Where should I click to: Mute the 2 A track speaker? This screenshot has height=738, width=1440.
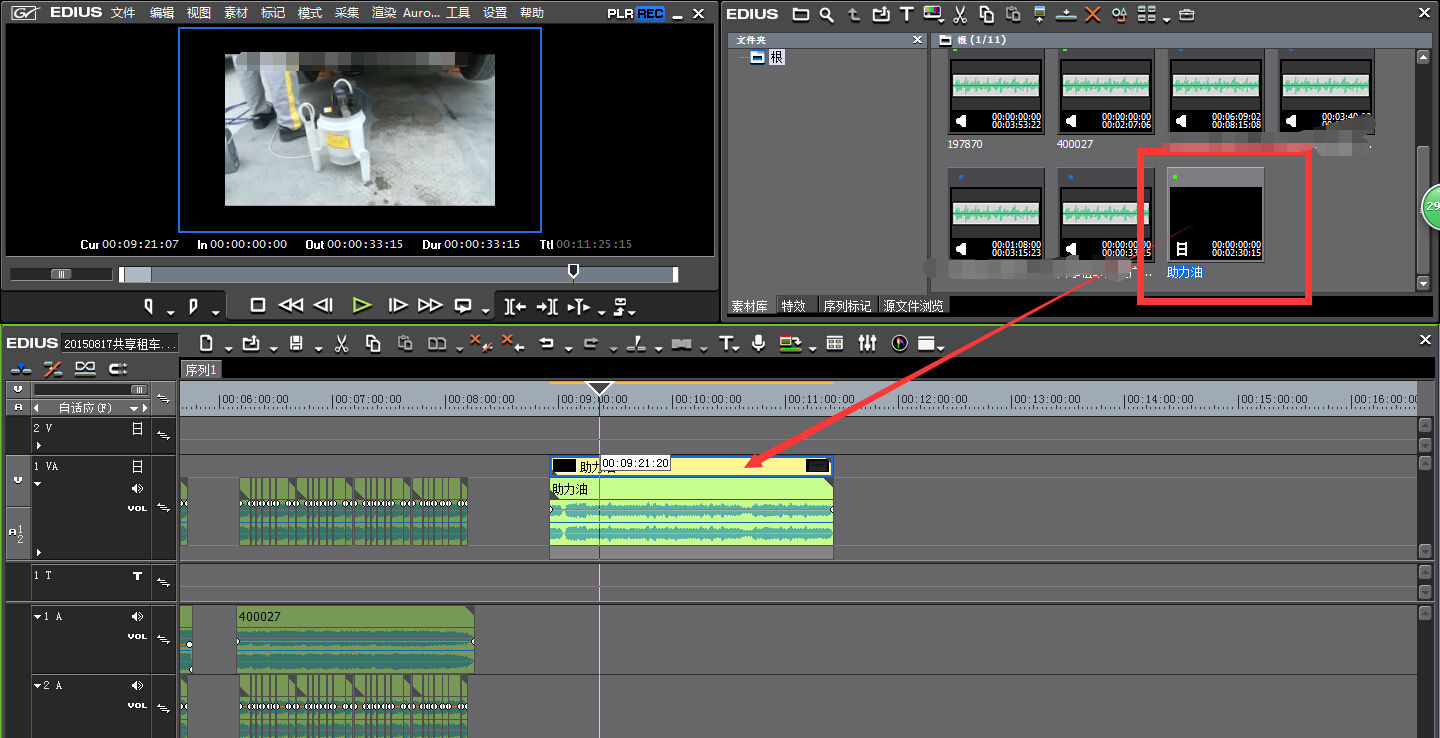[x=138, y=686]
